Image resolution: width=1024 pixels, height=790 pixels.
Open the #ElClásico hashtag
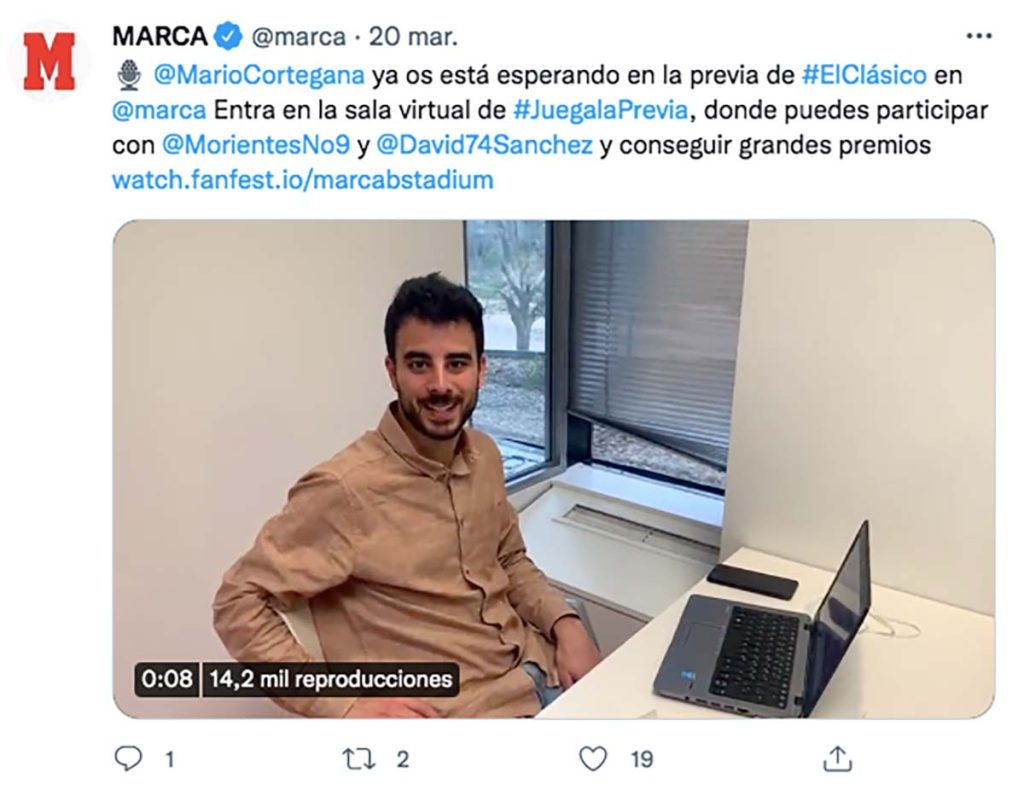pos(864,74)
